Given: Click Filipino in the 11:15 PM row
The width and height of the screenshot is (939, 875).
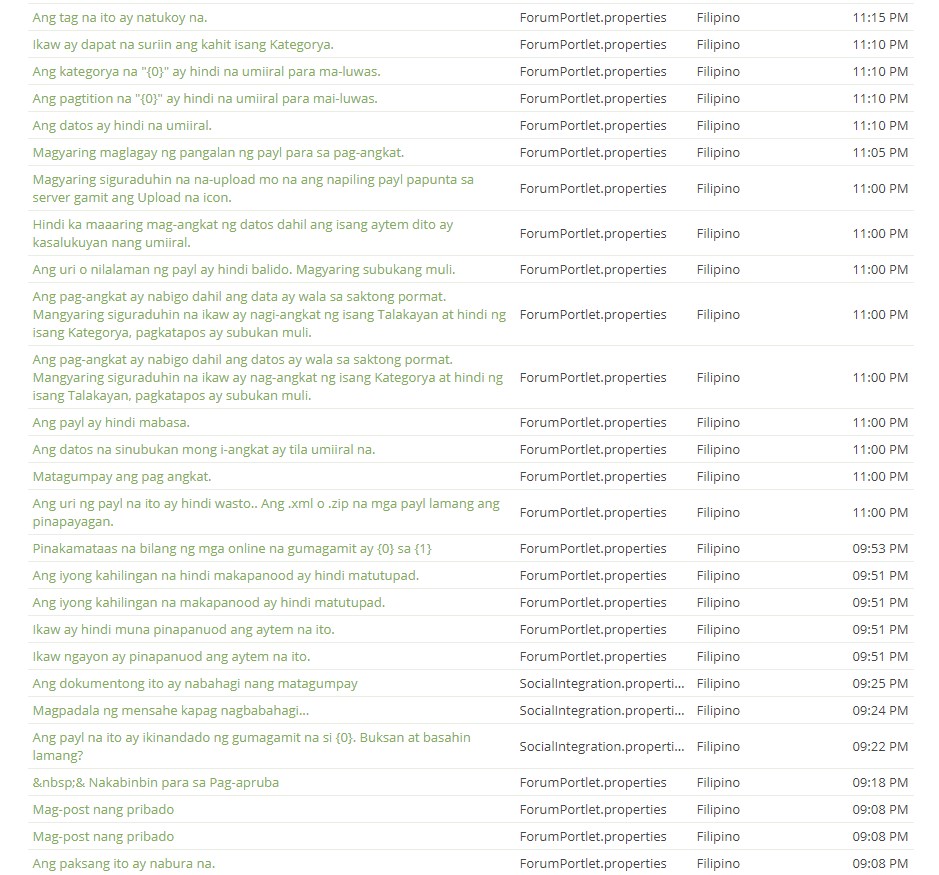Looking at the screenshot, I should pos(718,18).
